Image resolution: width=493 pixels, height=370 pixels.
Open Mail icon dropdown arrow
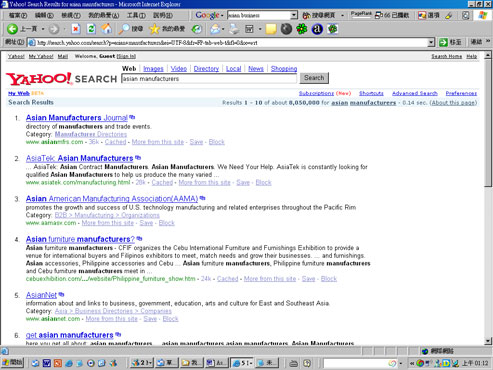[223, 29]
